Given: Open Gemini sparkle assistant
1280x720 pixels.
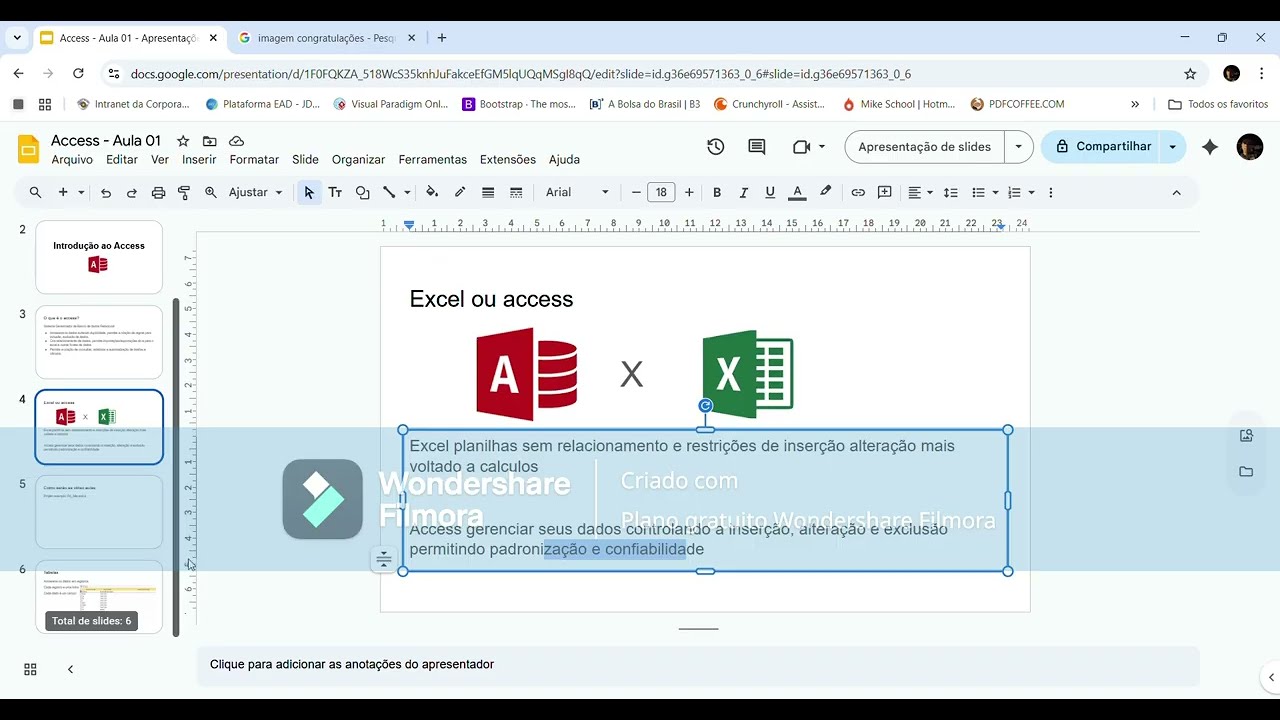Looking at the screenshot, I should tap(1210, 147).
